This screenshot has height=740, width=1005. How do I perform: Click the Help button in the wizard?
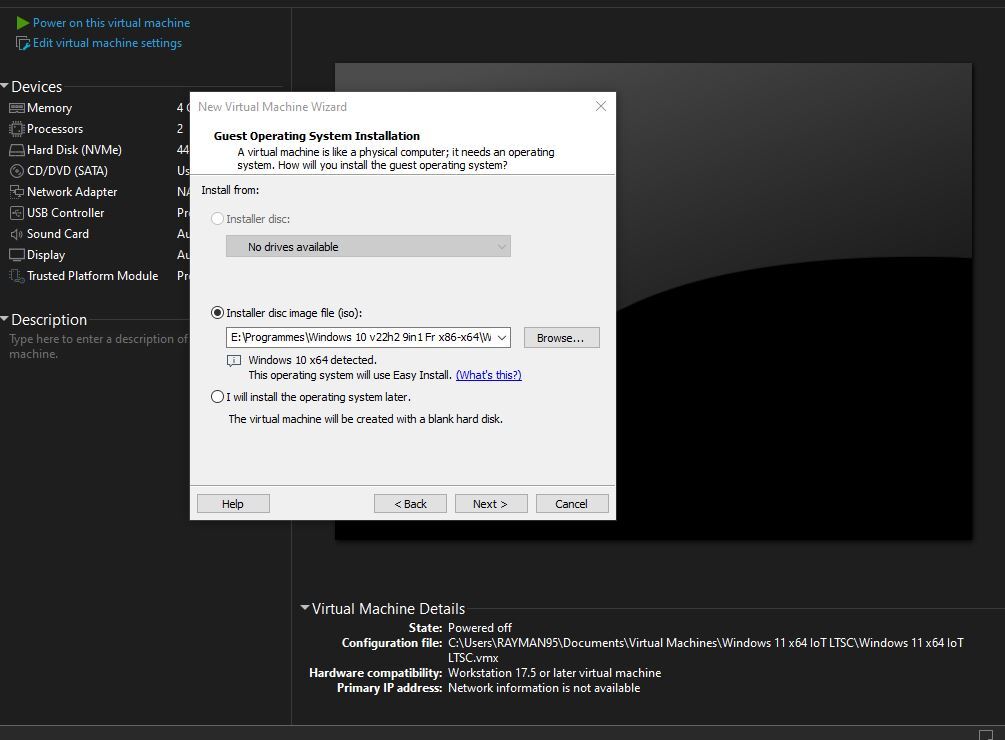(x=233, y=504)
